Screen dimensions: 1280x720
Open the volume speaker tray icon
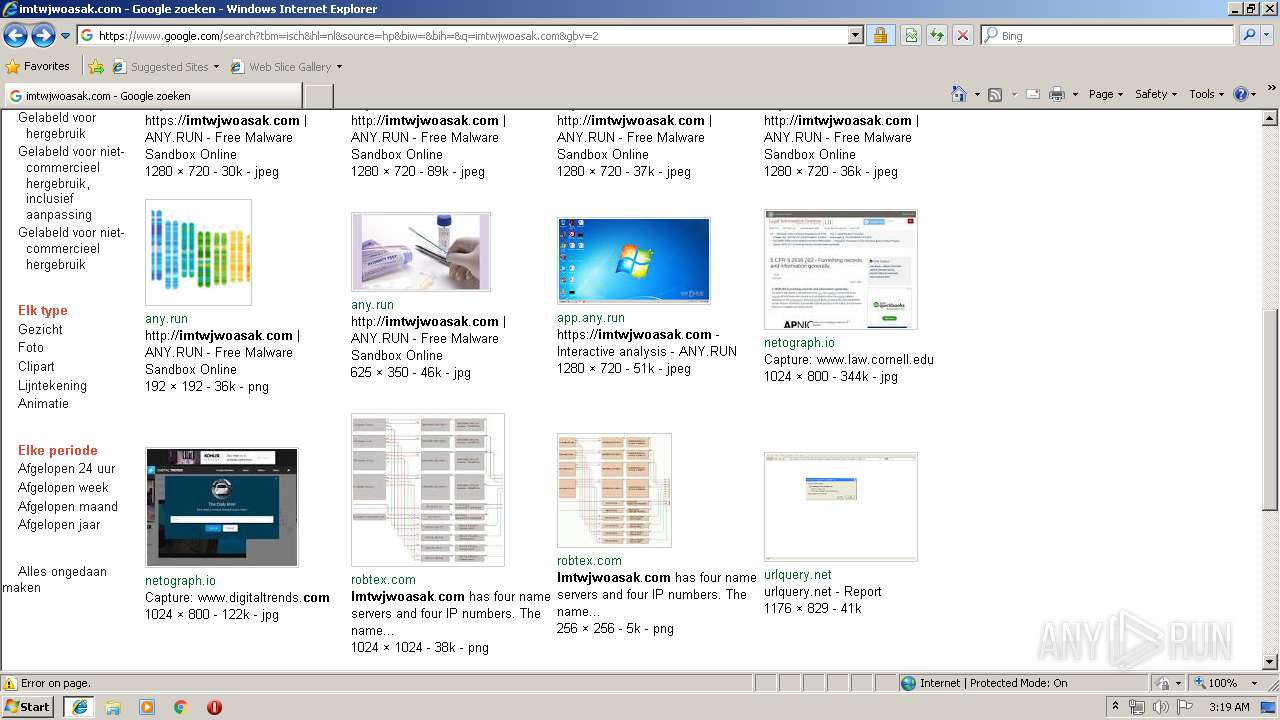[x=1159, y=707]
